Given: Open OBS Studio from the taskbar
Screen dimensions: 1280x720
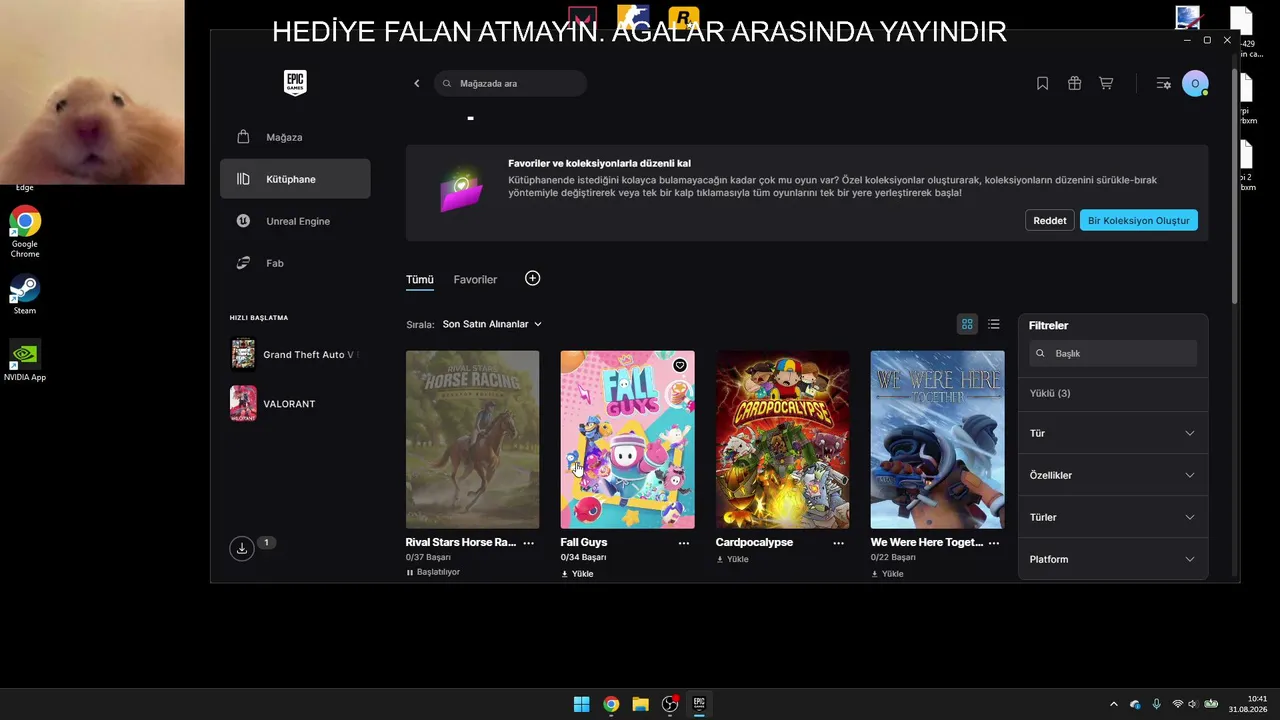Looking at the screenshot, I should pyautogui.click(x=670, y=704).
